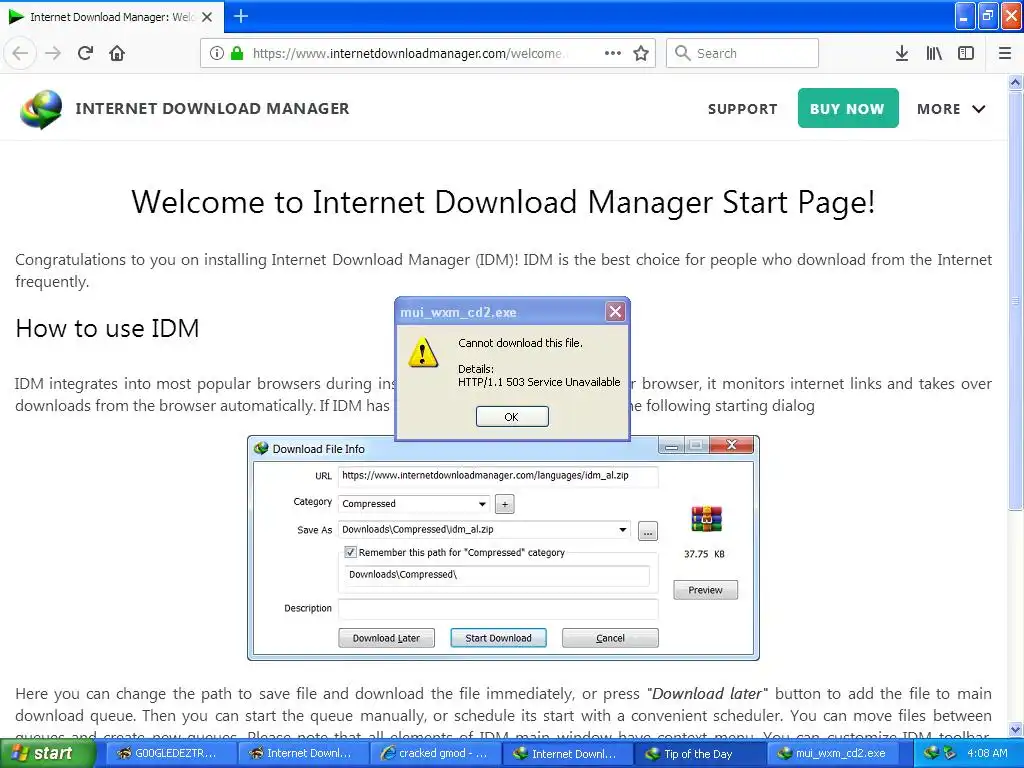Click the HTTP/1.1 503 Service Unavailable text
The height and width of the screenshot is (768, 1024).
(539, 382)
